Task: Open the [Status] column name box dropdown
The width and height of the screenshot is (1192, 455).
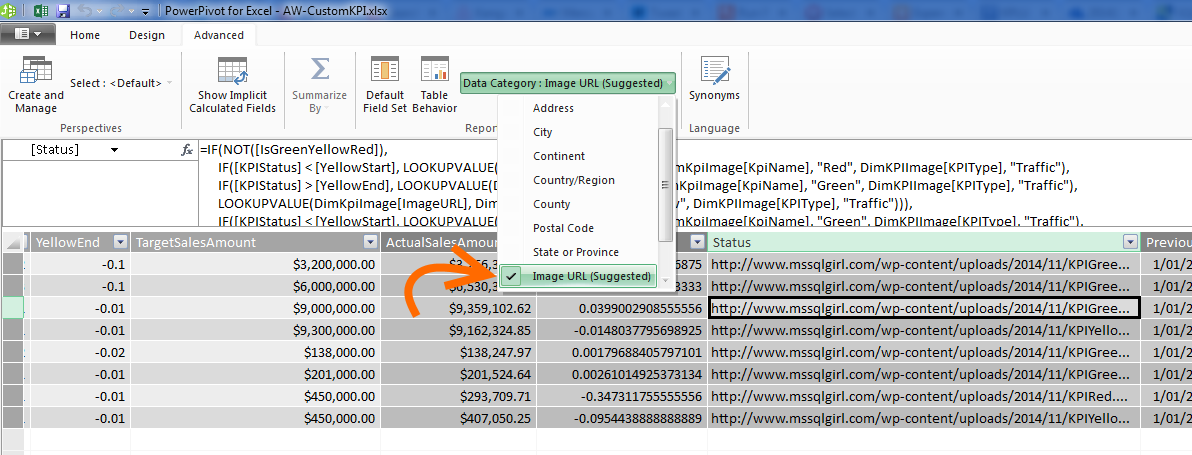Action: pos(114,150)
